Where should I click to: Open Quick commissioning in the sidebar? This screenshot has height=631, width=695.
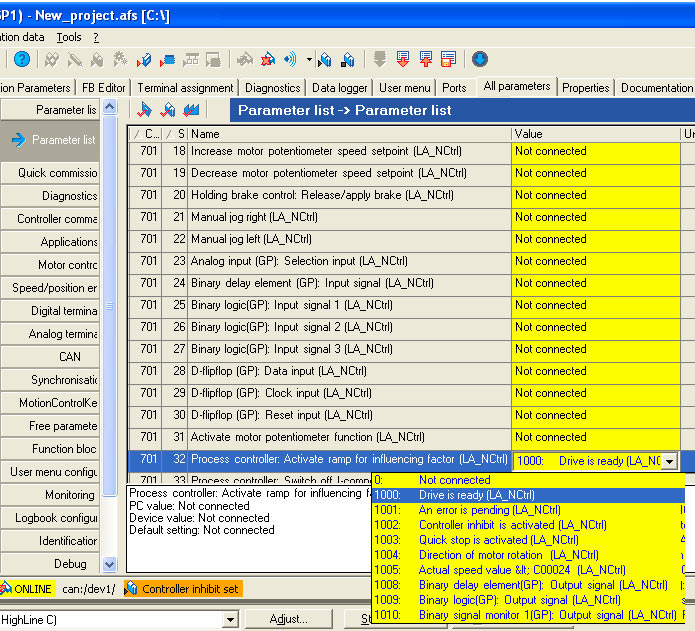pos(57,173)
